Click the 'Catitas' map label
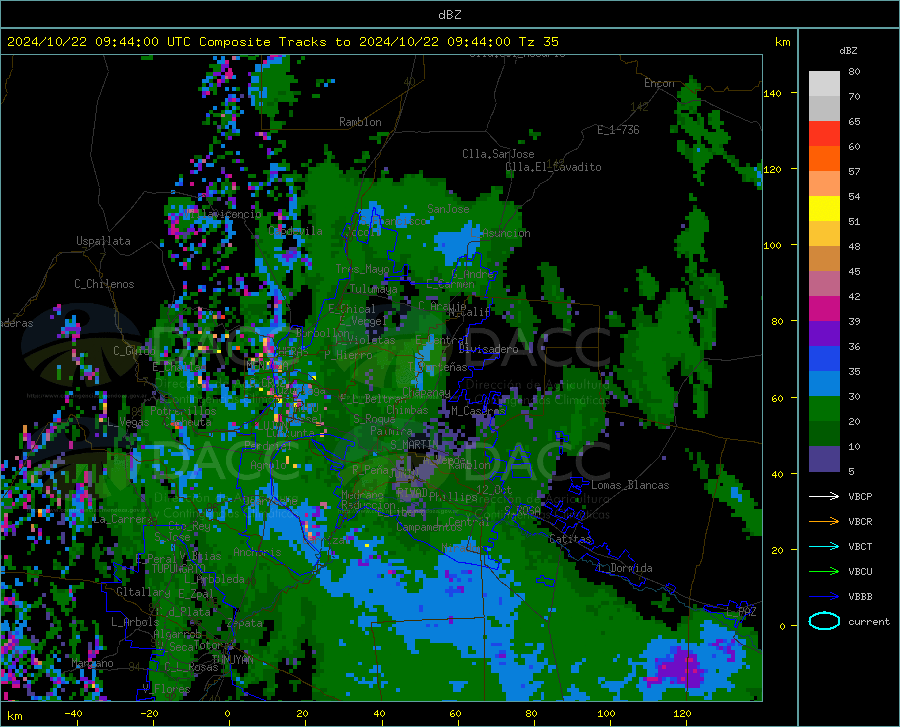The height and width of the screenshot is (727, 900). (570, 539)
